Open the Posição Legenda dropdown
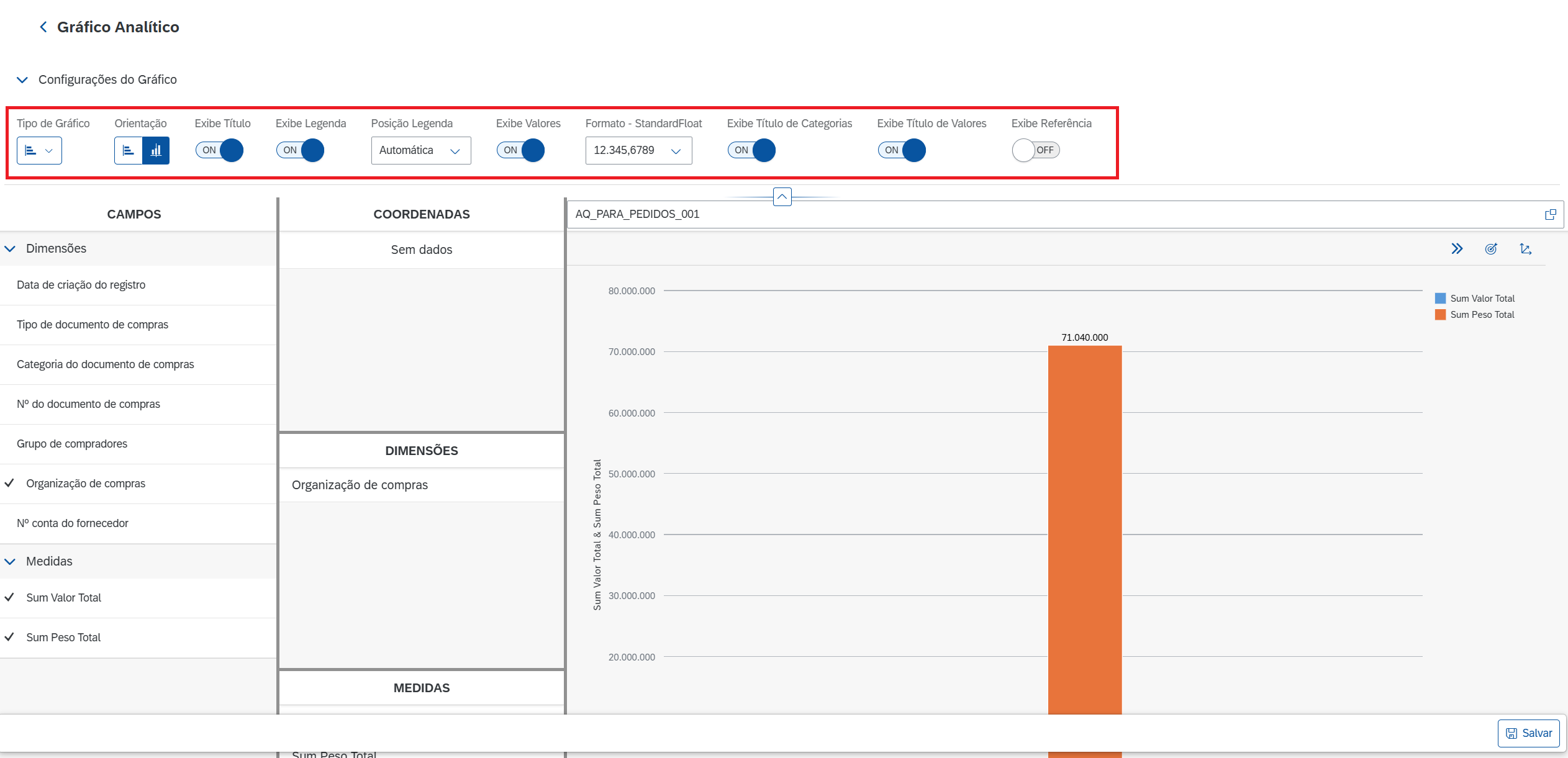Viewport: 1568px width, 758px height. [421, 150]
